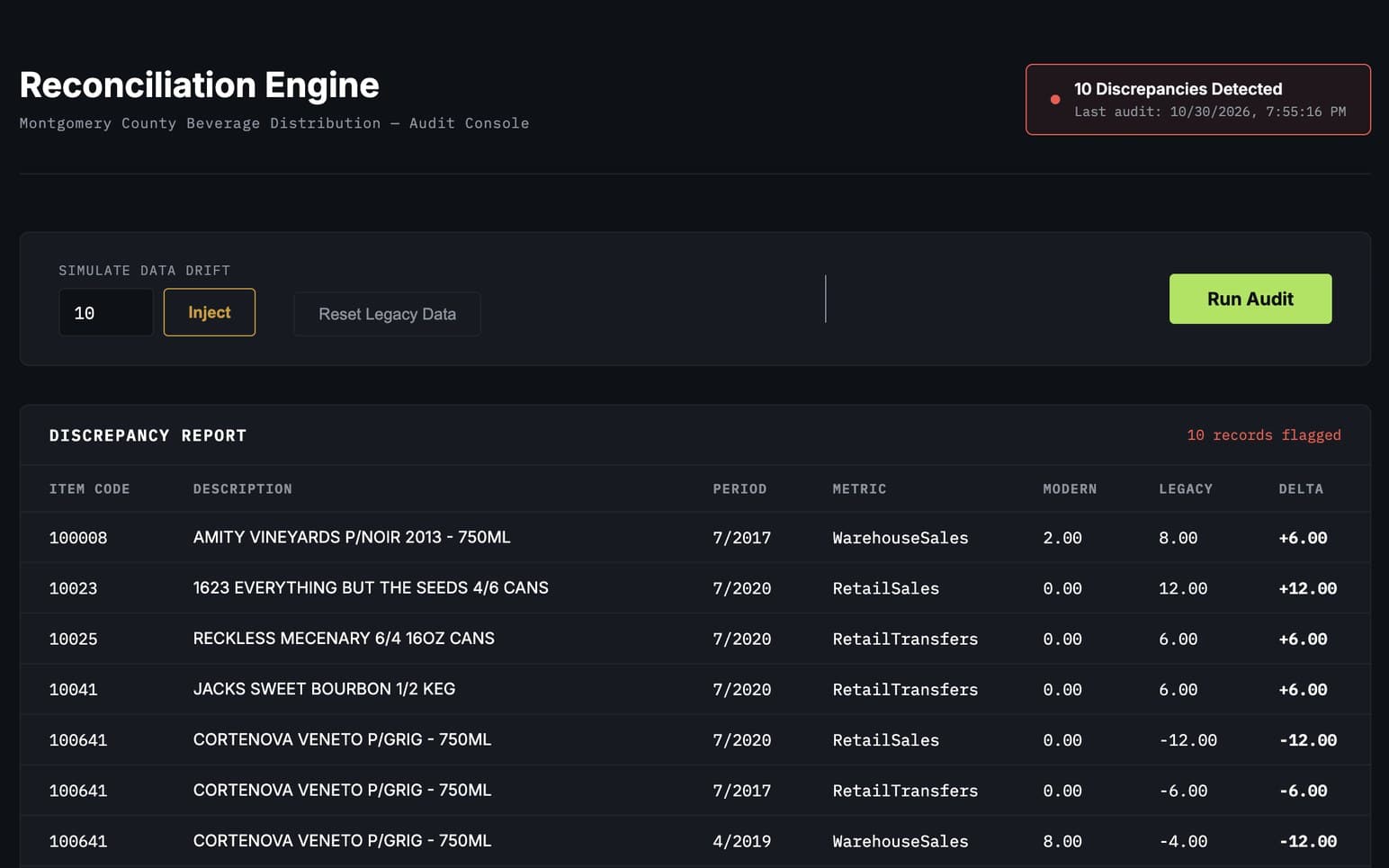
Task: Select item code 100008
Action: pos(78,538)
